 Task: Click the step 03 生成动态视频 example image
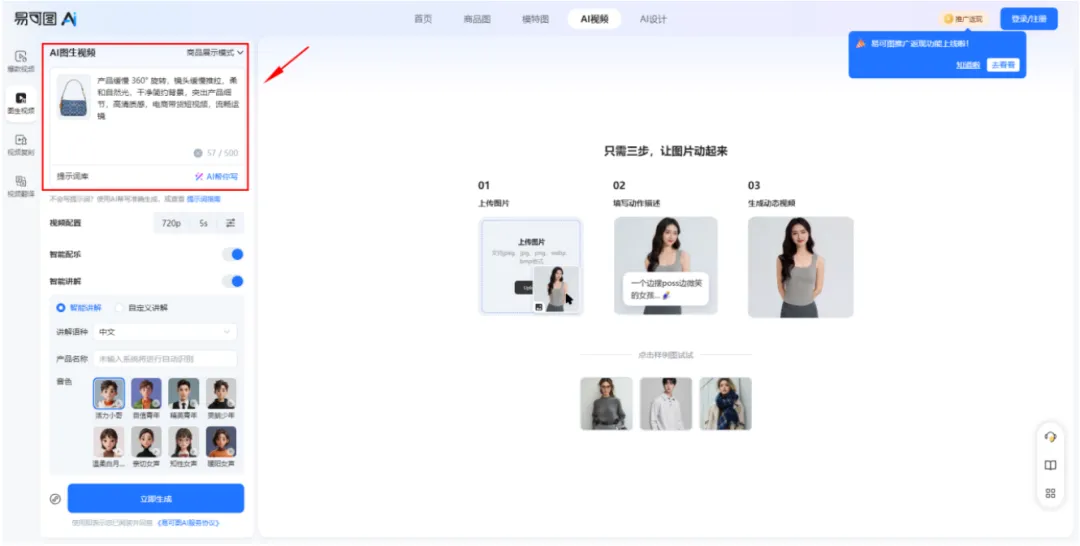pyautogui.click(x=800, y=267)
